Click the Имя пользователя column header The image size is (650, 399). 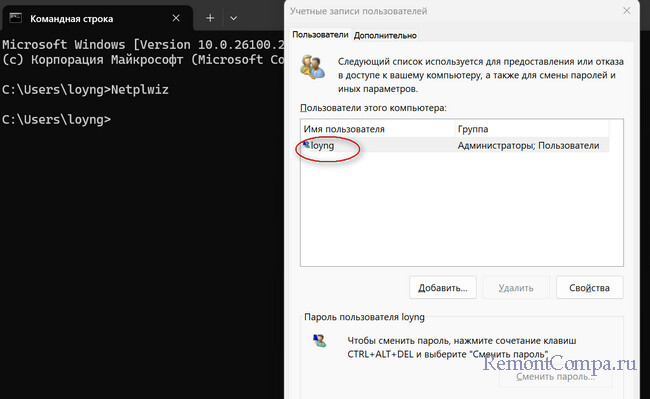(377, 129)
